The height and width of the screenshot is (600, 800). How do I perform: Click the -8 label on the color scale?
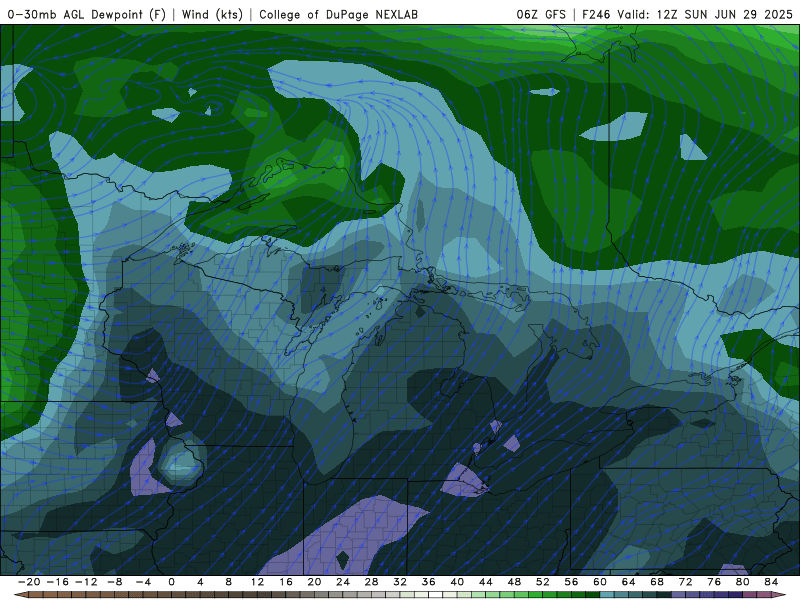(x=114, y=582)
